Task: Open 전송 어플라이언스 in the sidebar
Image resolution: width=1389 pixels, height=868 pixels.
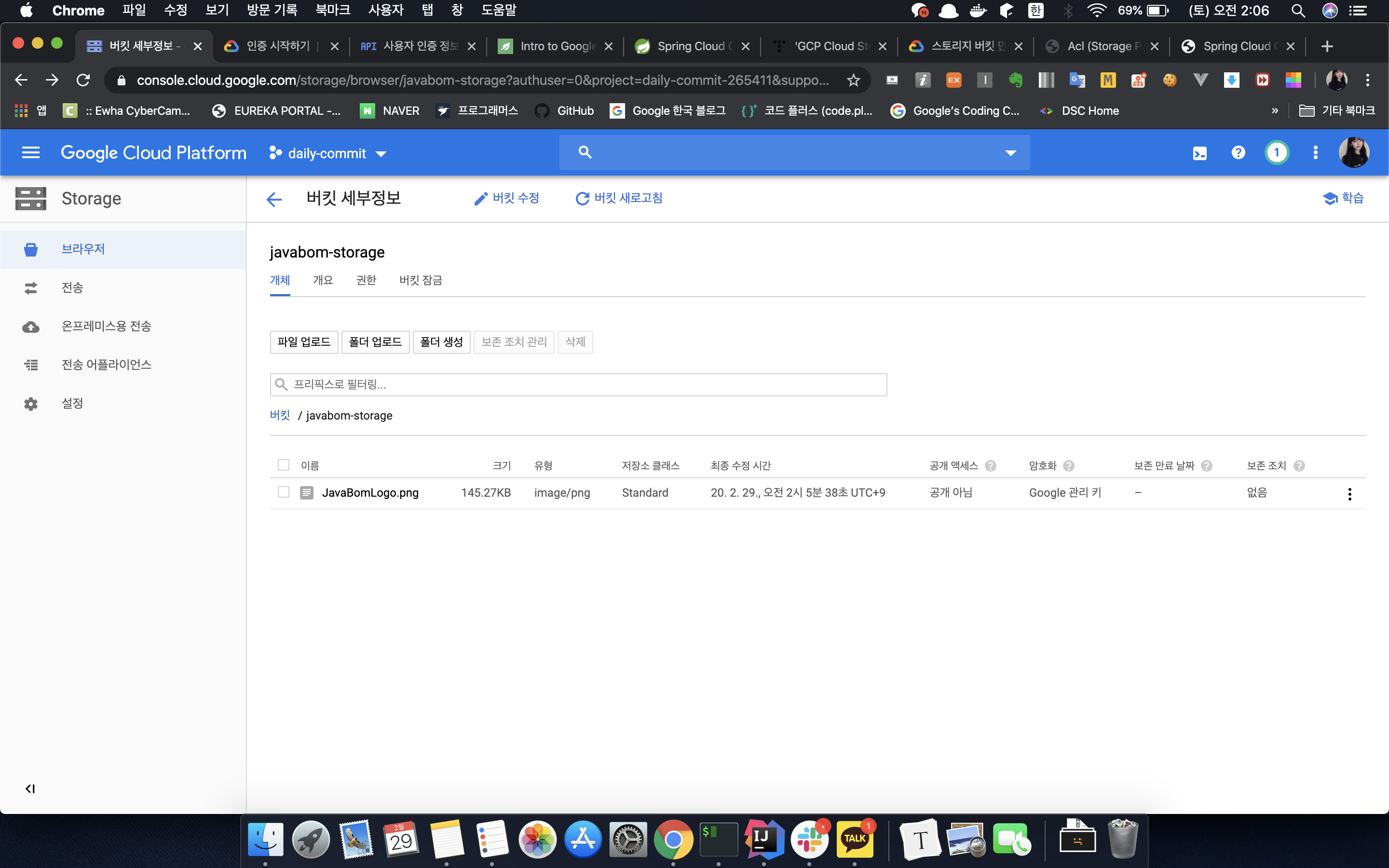Action: (106, 365)
